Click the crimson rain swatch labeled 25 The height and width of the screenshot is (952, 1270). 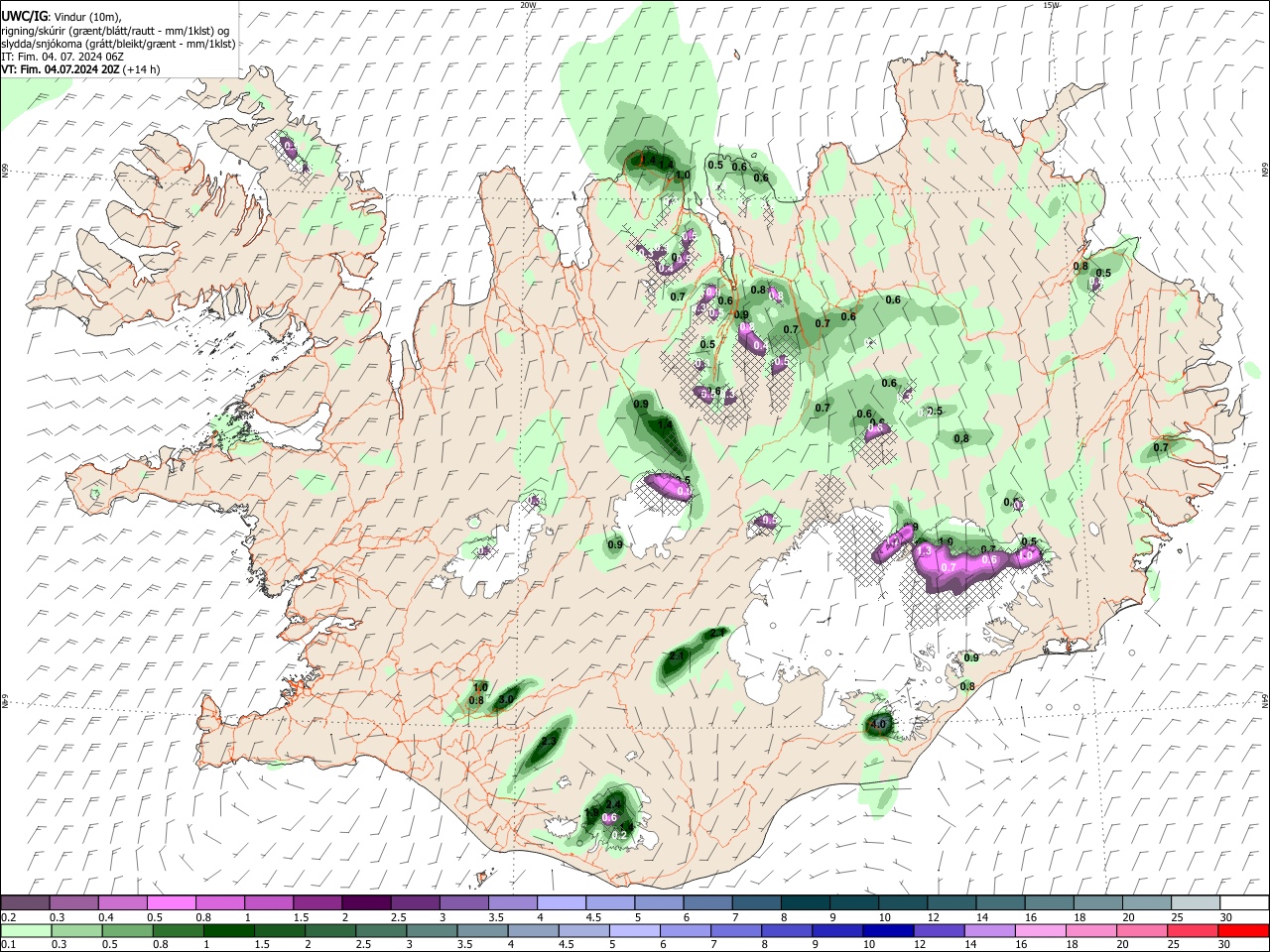[x=1194, y=930]
